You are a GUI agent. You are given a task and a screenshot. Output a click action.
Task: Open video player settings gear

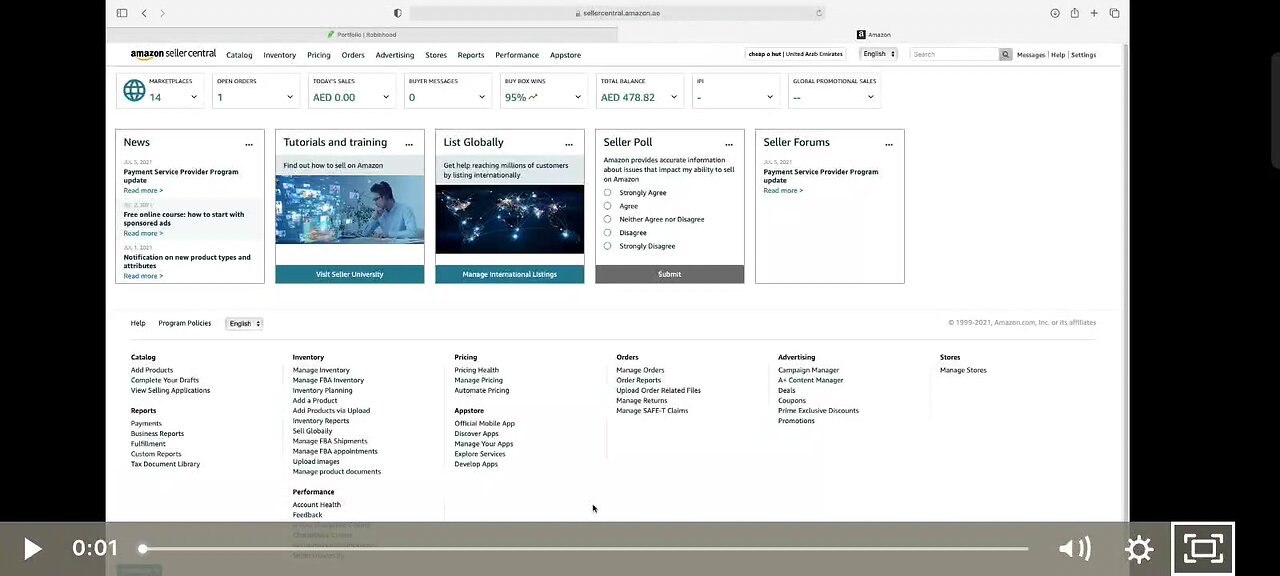1139,549
